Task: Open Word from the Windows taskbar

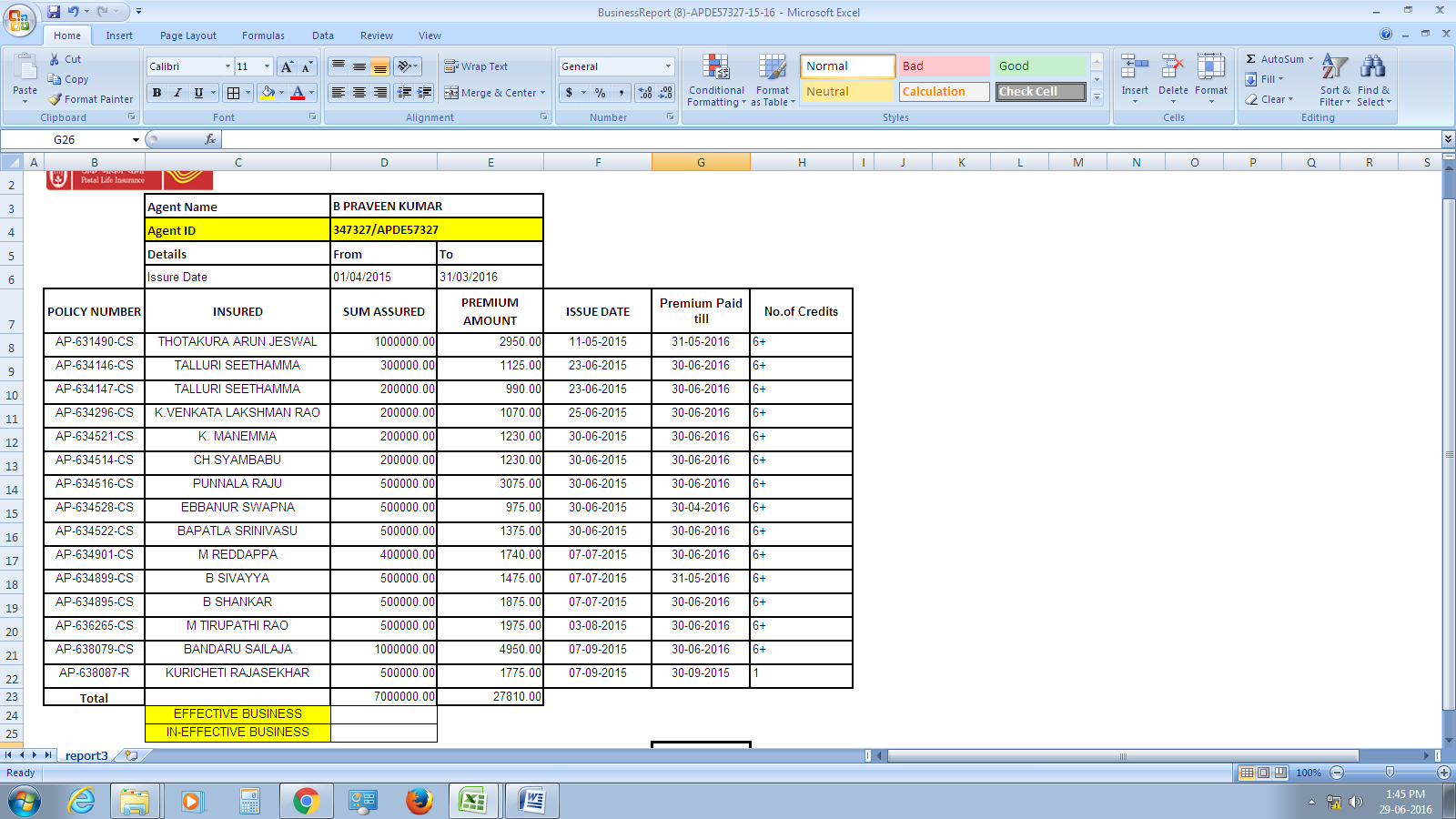Action: [x=531, y=801]
